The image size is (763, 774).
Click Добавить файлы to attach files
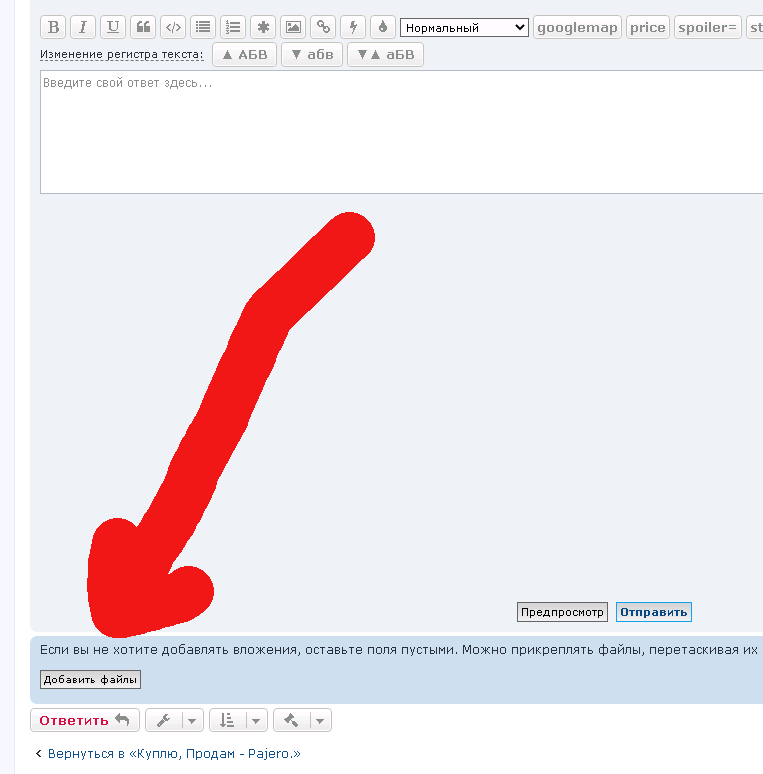click(90, 680)
